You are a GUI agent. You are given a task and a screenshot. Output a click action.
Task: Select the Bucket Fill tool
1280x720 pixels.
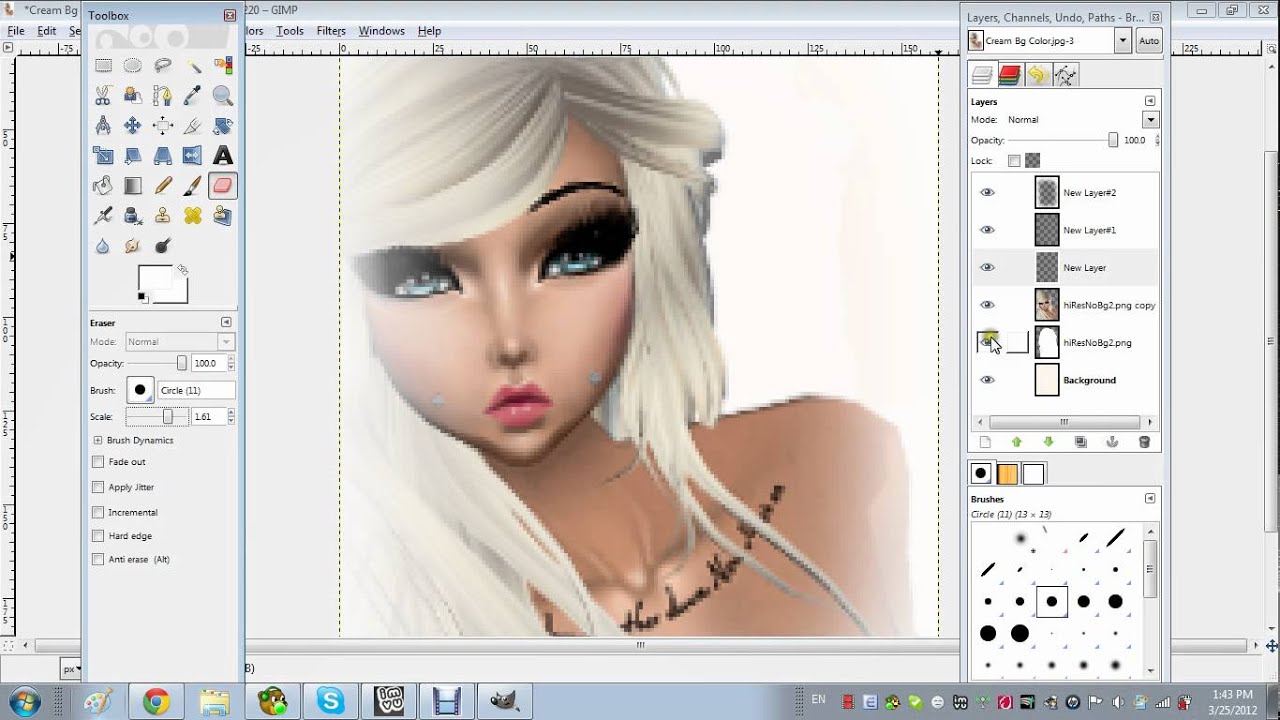tap(103, 186)
